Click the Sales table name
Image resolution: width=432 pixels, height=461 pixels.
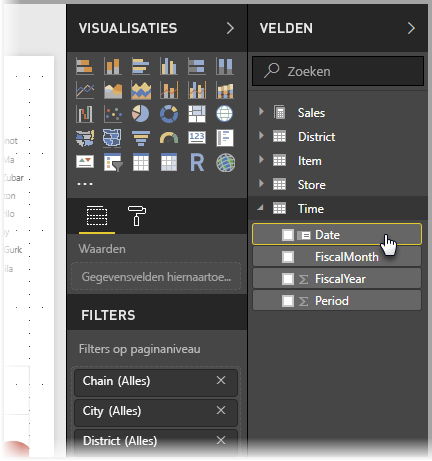coord(311,113)
